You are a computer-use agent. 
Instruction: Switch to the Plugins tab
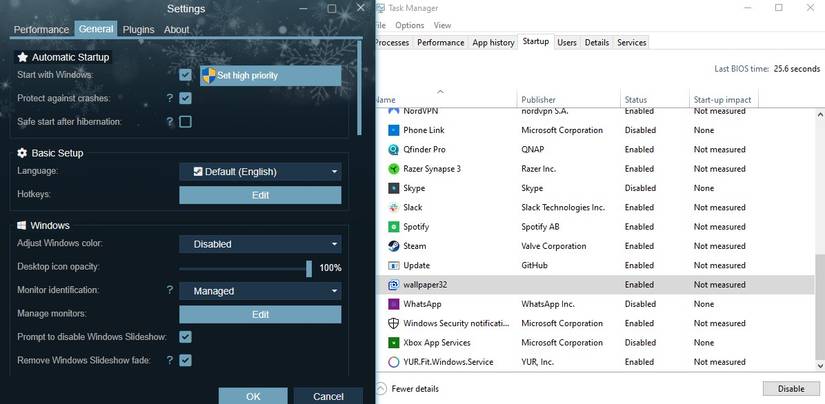click(x=138, y=30)
